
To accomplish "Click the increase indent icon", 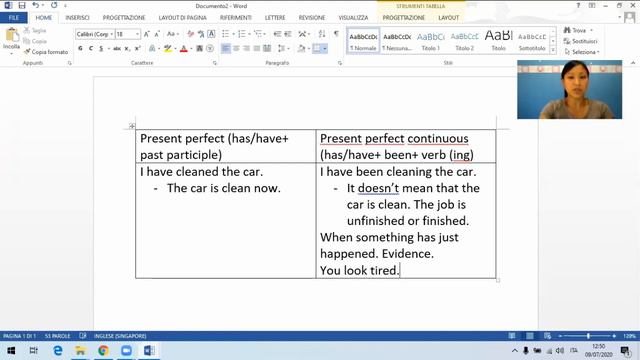I will tap(288, 34).
